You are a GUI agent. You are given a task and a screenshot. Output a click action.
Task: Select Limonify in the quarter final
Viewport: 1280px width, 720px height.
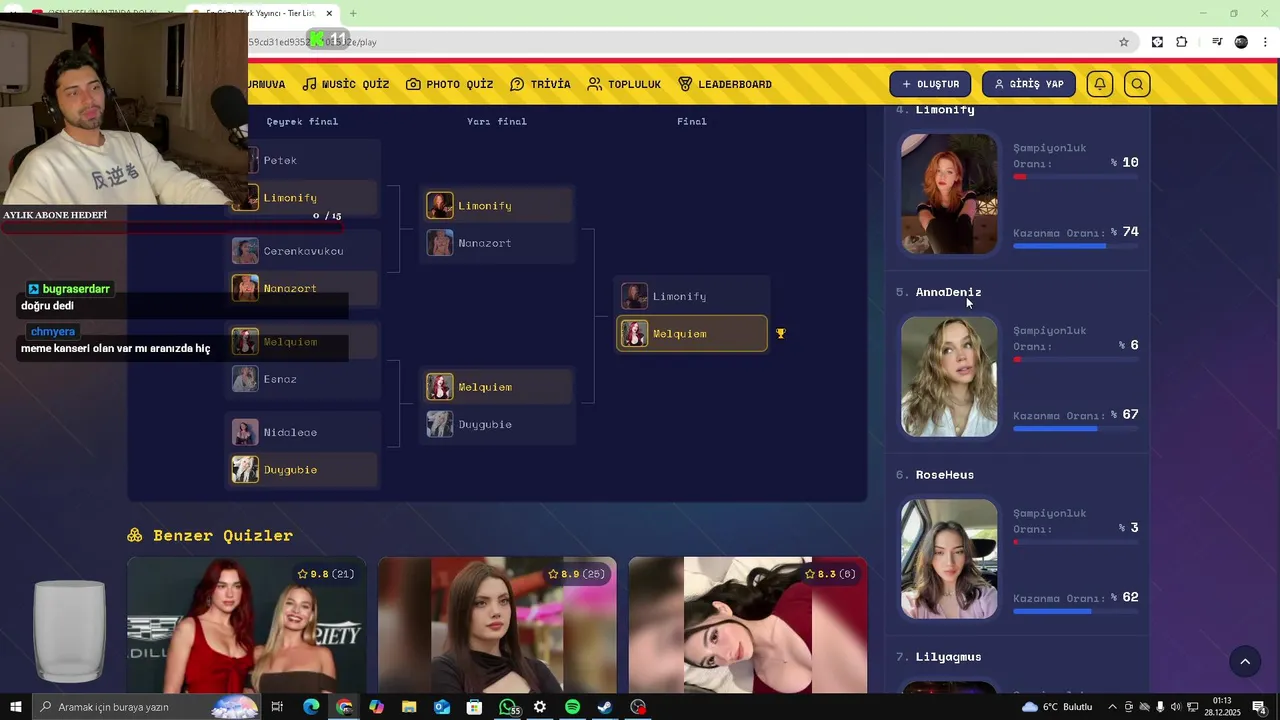(x=305, y=198)
